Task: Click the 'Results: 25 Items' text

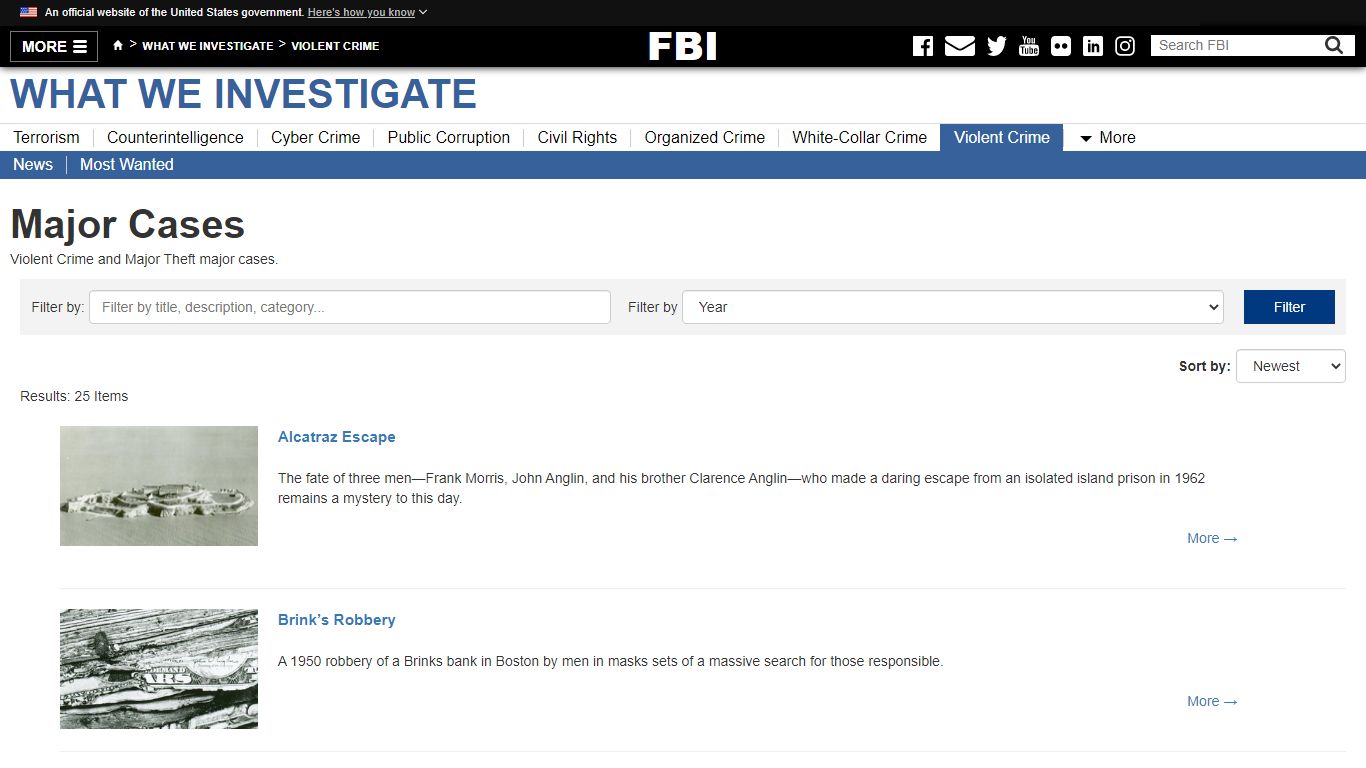Action: (x=74, y=396)
